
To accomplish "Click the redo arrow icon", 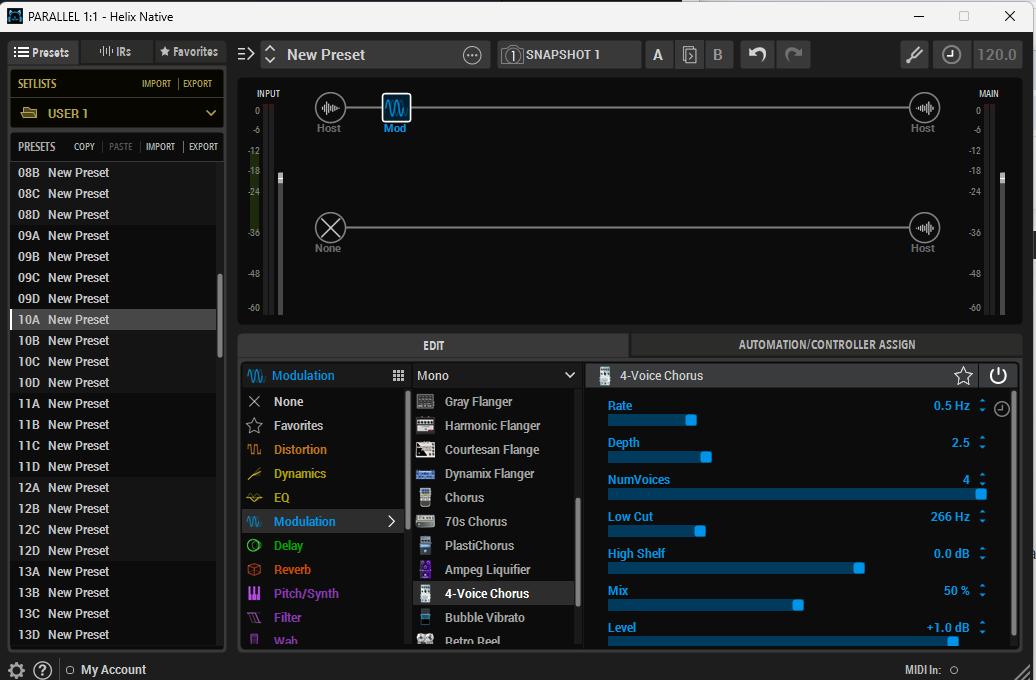I will (793, 55).
